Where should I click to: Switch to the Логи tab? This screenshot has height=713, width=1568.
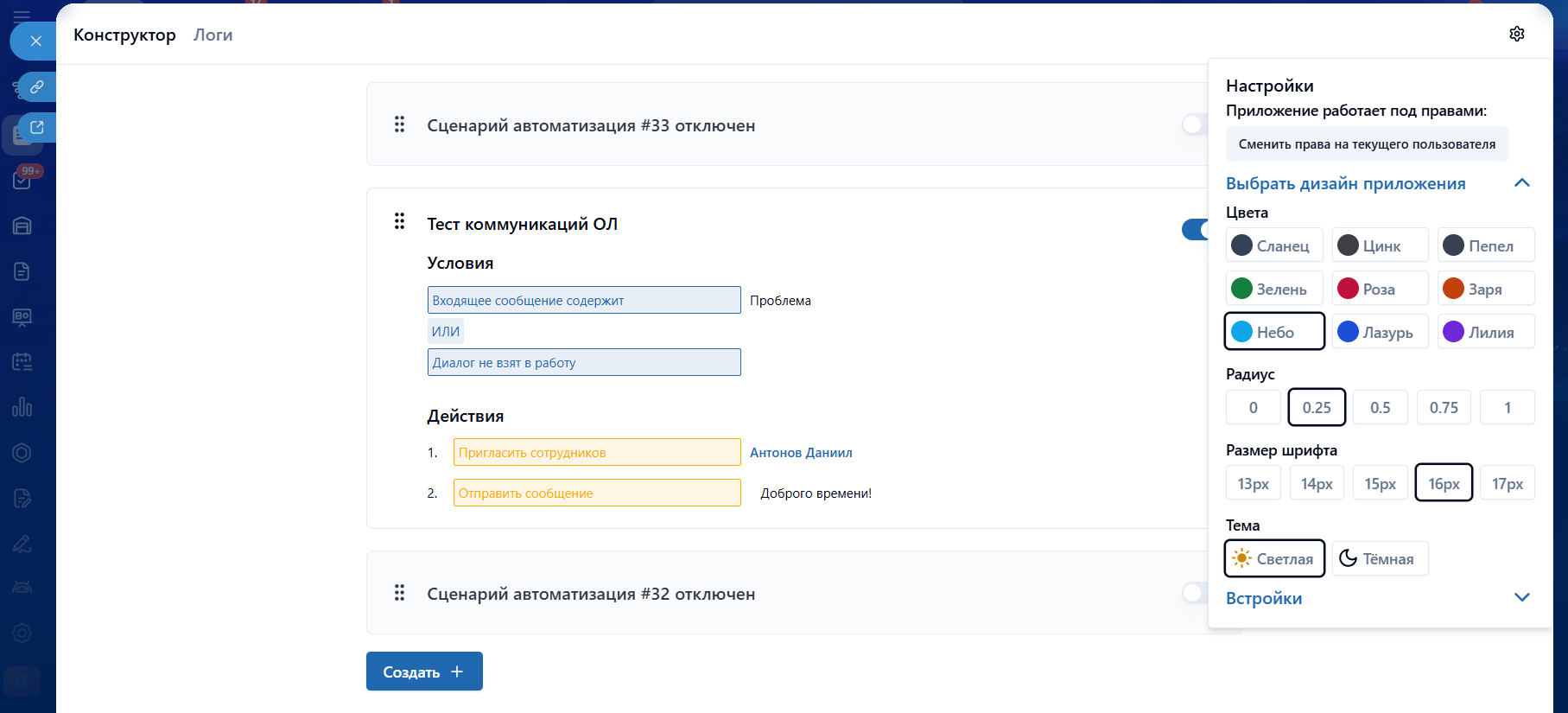coord(213,35)
